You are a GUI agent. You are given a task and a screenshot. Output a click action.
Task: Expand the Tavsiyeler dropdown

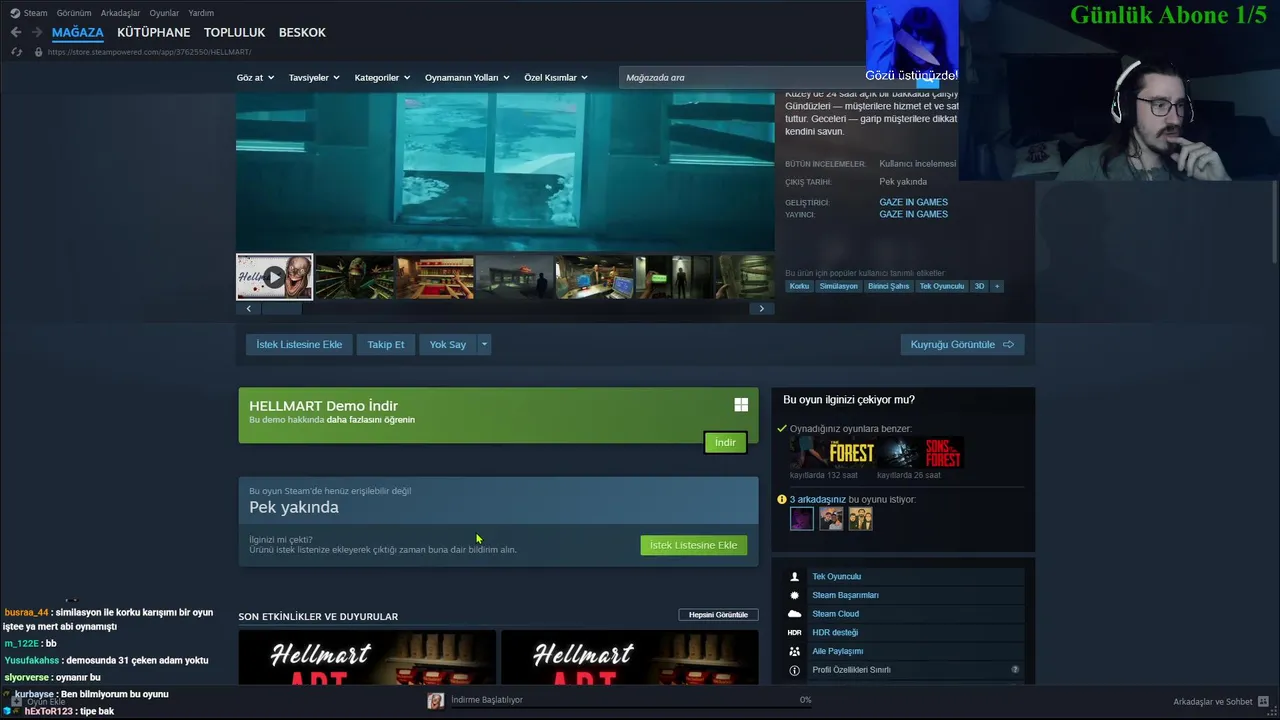tap(314, 77)
